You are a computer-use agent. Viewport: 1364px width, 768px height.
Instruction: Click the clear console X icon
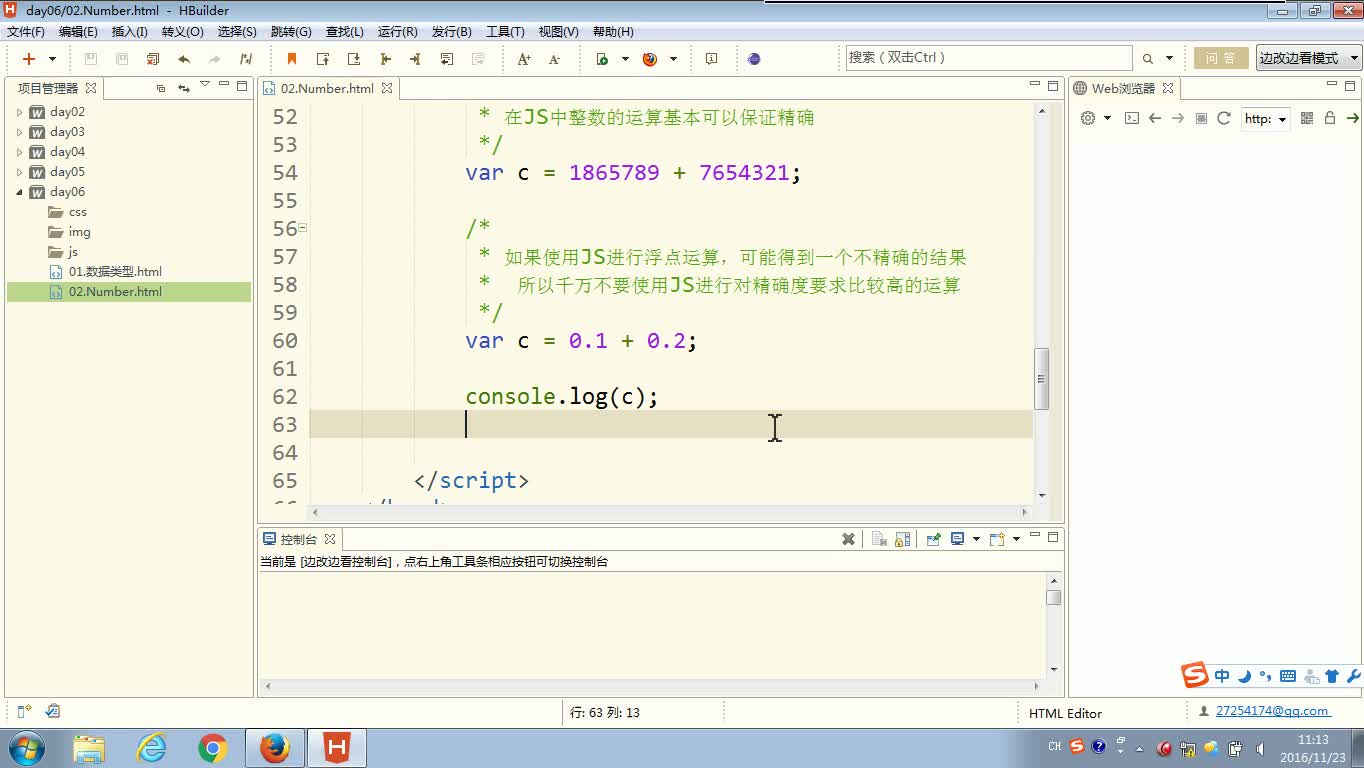848,539
